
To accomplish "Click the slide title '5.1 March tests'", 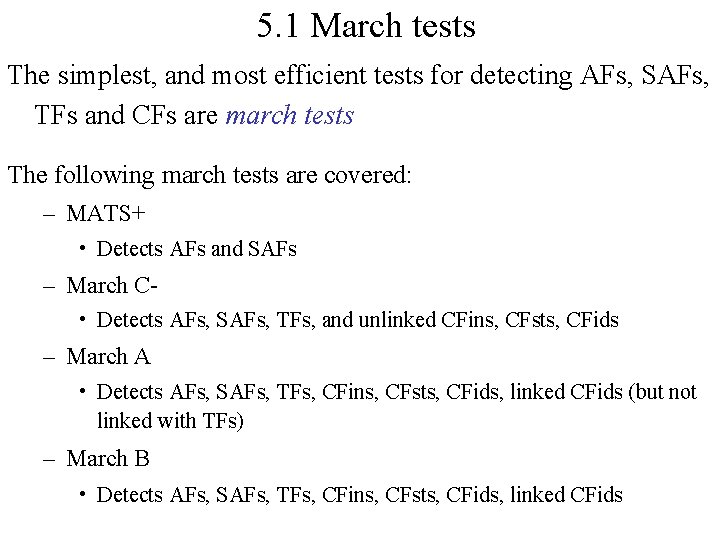I will tap(366, 26).
